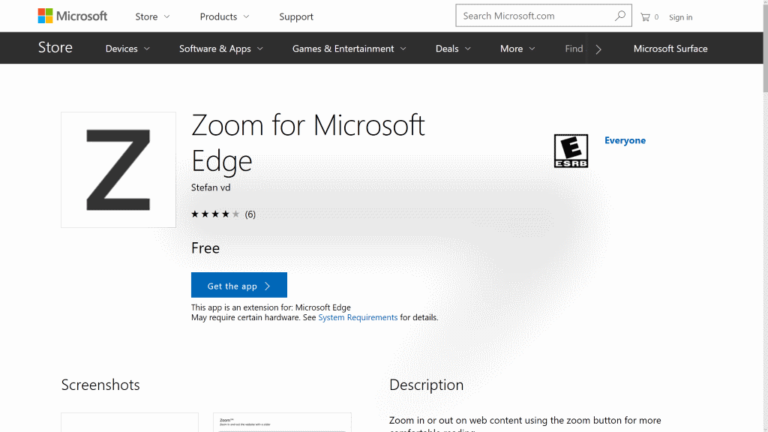This screenshot has height=432, width=768.
Task: Click the Search Microsoft.com input field
Action: tap(536, 16)
